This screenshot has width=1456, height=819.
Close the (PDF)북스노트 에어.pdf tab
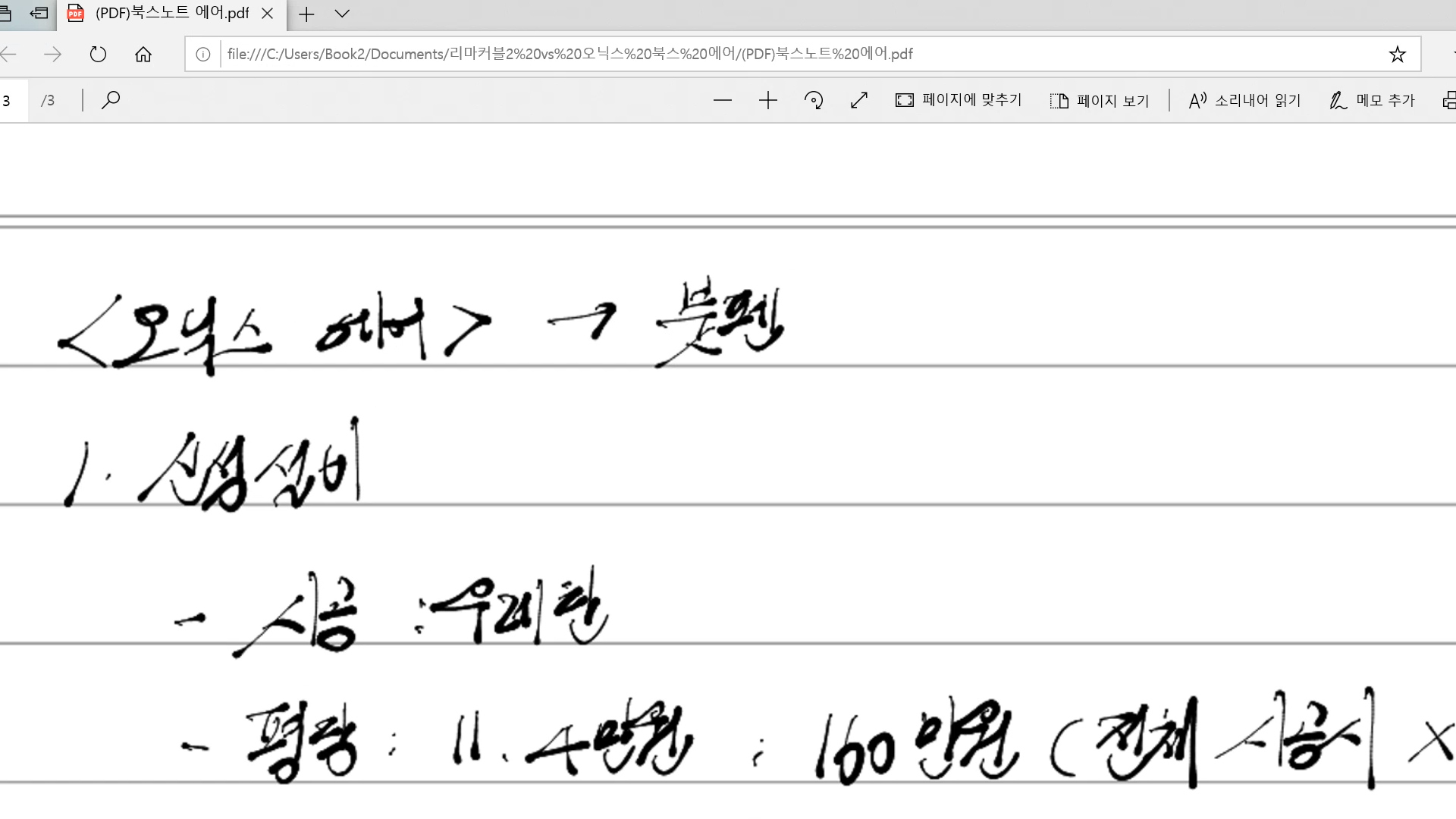pos(267,14)
